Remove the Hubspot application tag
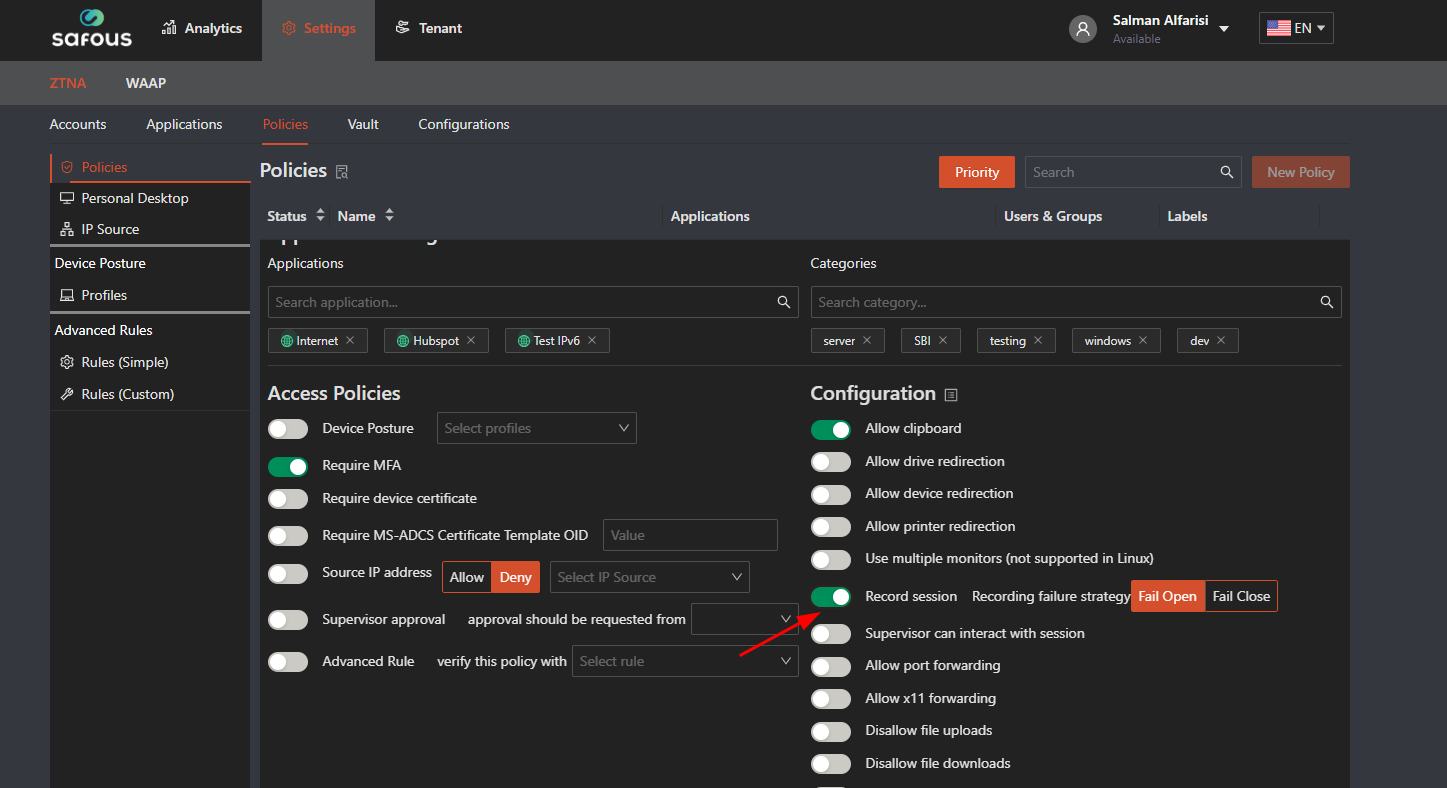This screenshot has width=1447, height=788. (470, 341)
